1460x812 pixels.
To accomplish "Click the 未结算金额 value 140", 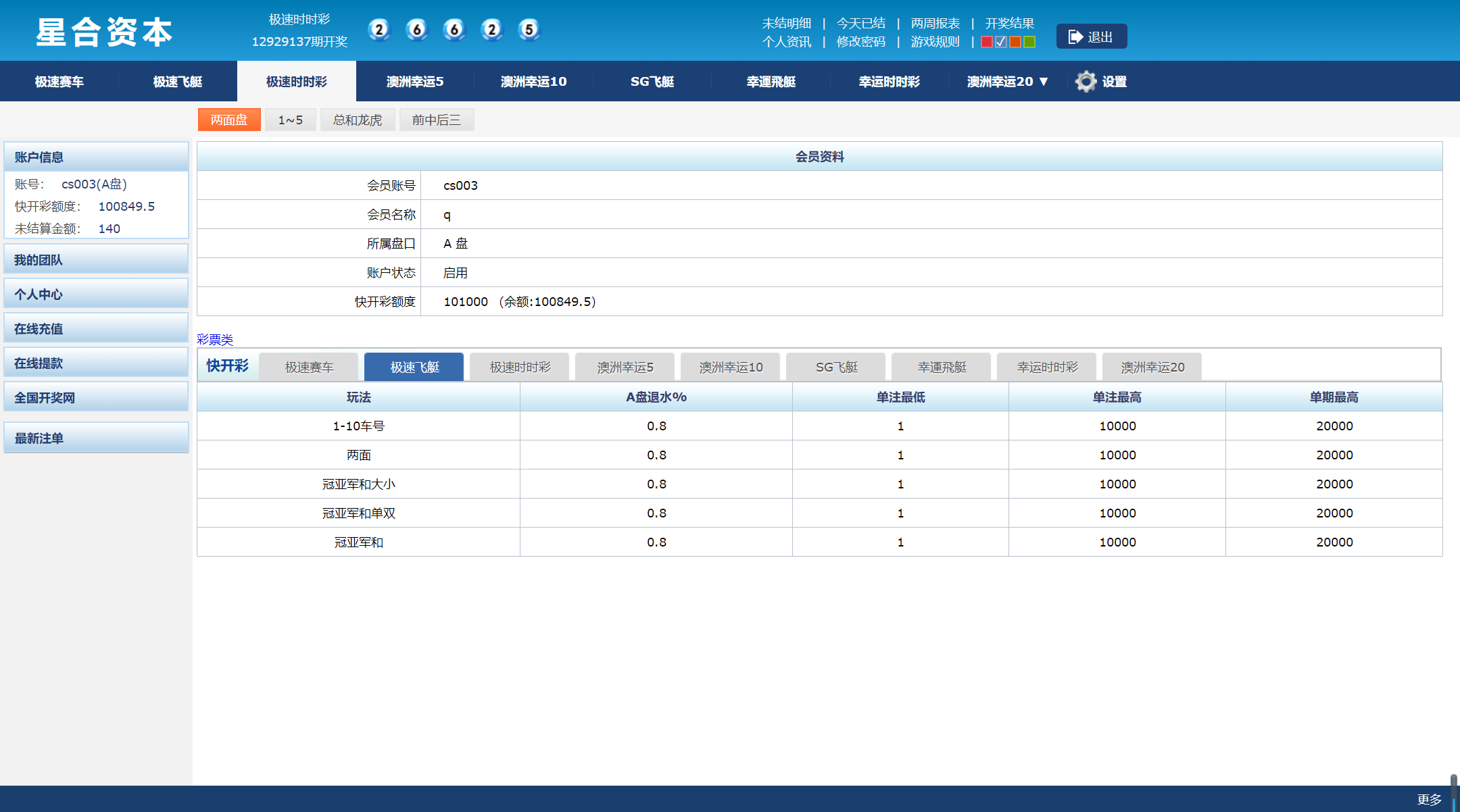I will tap(109, 228).
